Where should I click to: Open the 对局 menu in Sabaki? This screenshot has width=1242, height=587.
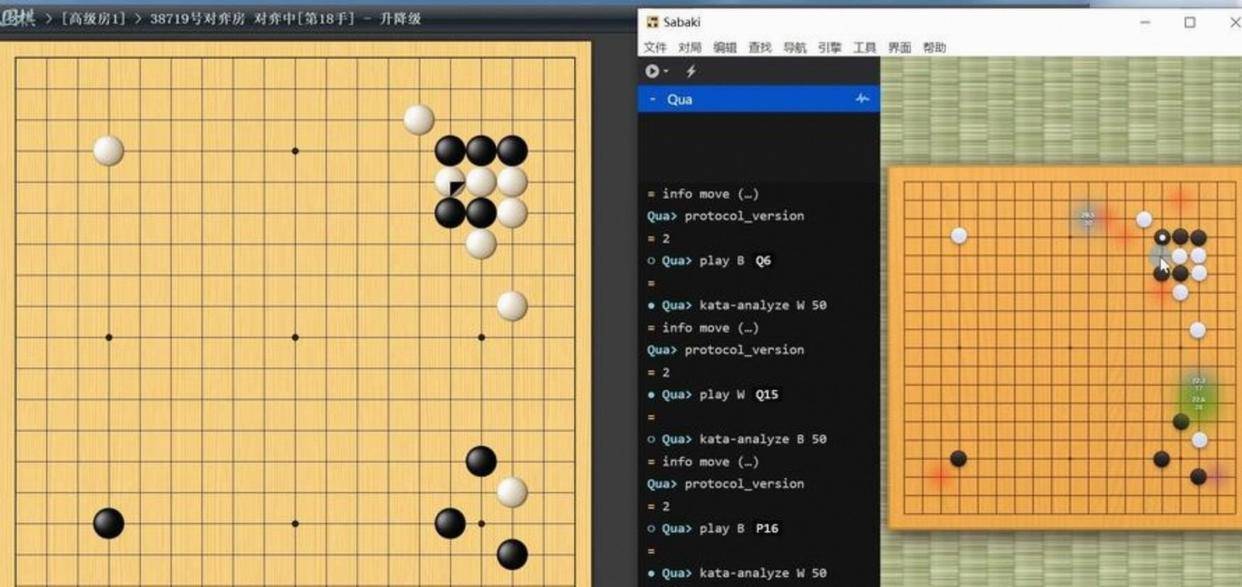[x=689, y=47]
